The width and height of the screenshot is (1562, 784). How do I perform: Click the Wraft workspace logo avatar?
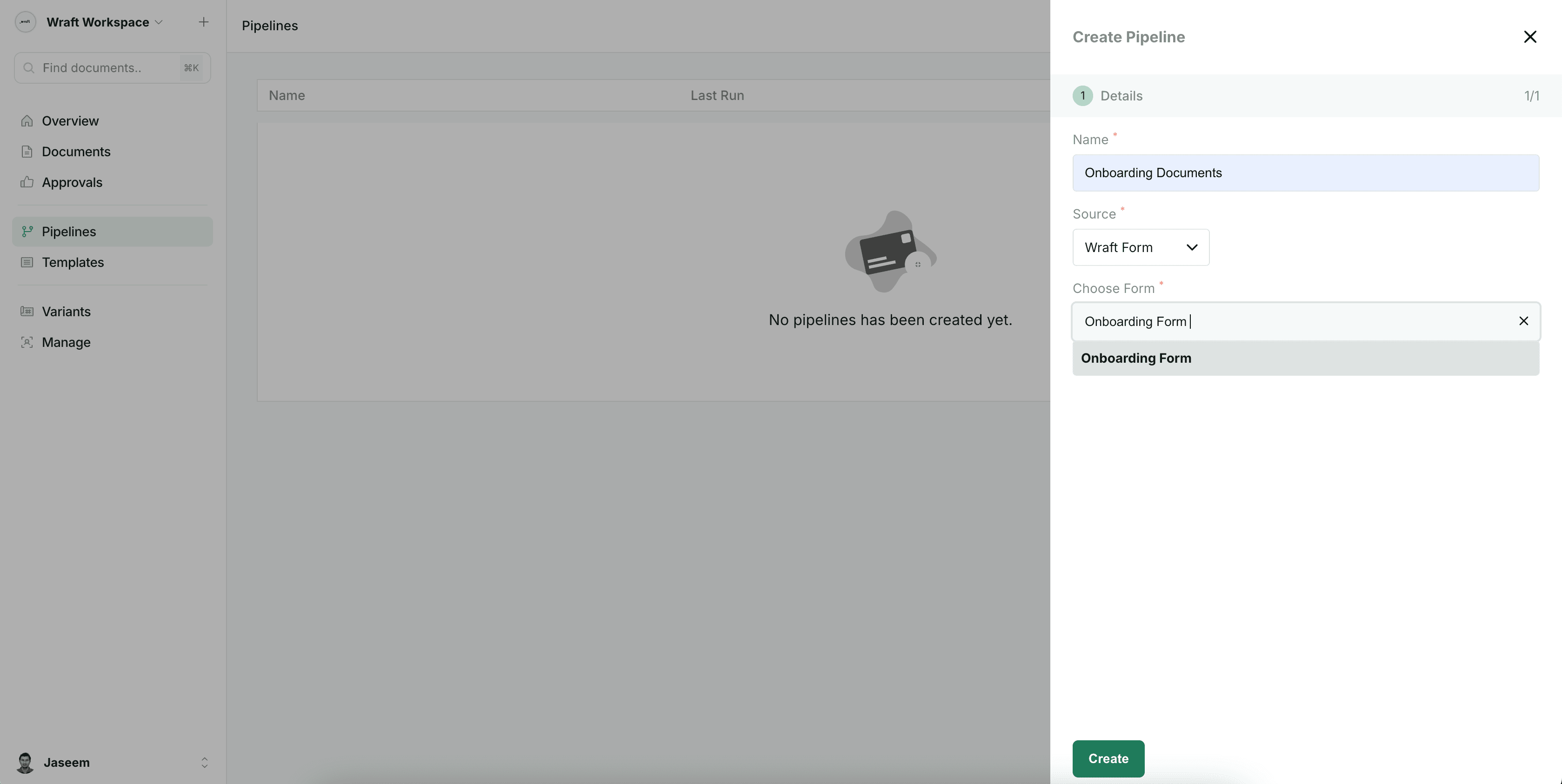tap(26, 22)
